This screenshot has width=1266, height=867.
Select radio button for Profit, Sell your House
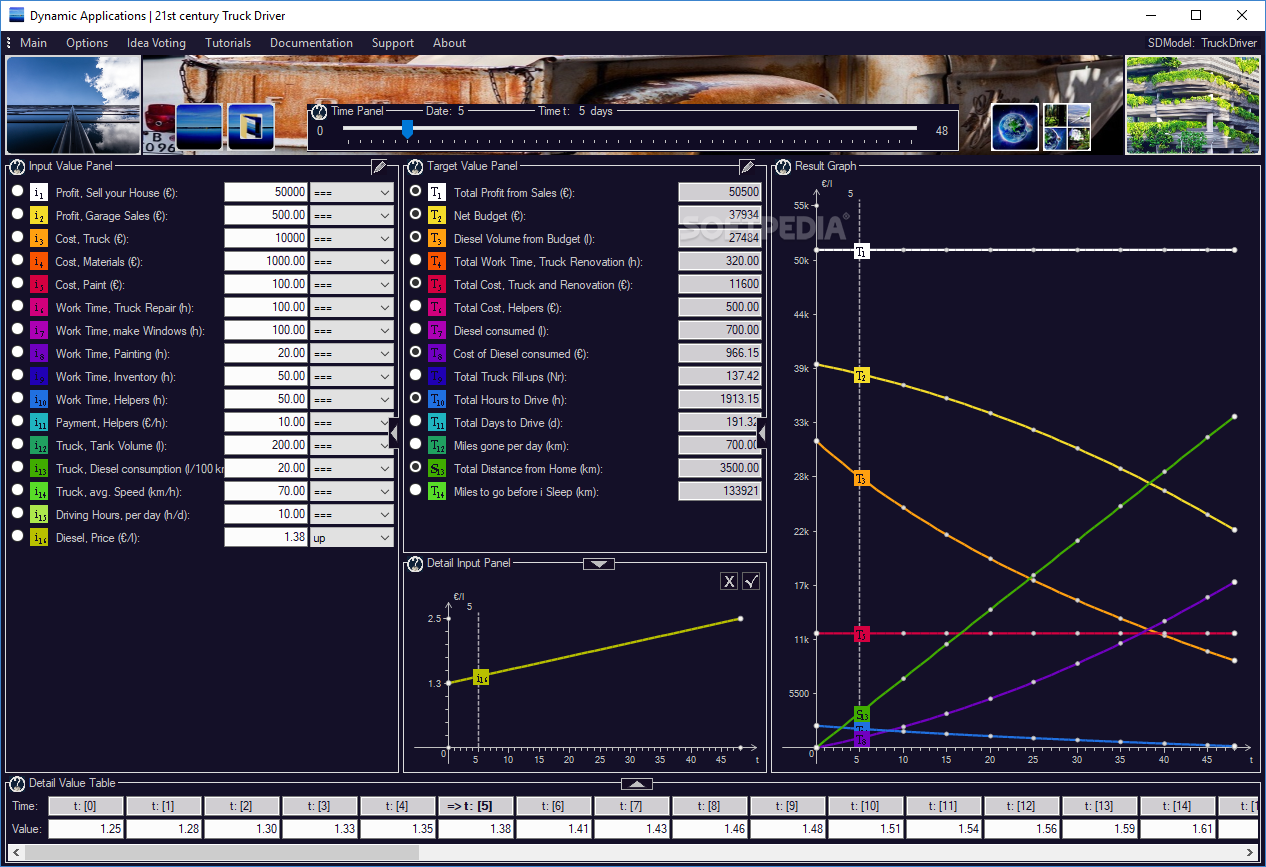pos(17,191)
